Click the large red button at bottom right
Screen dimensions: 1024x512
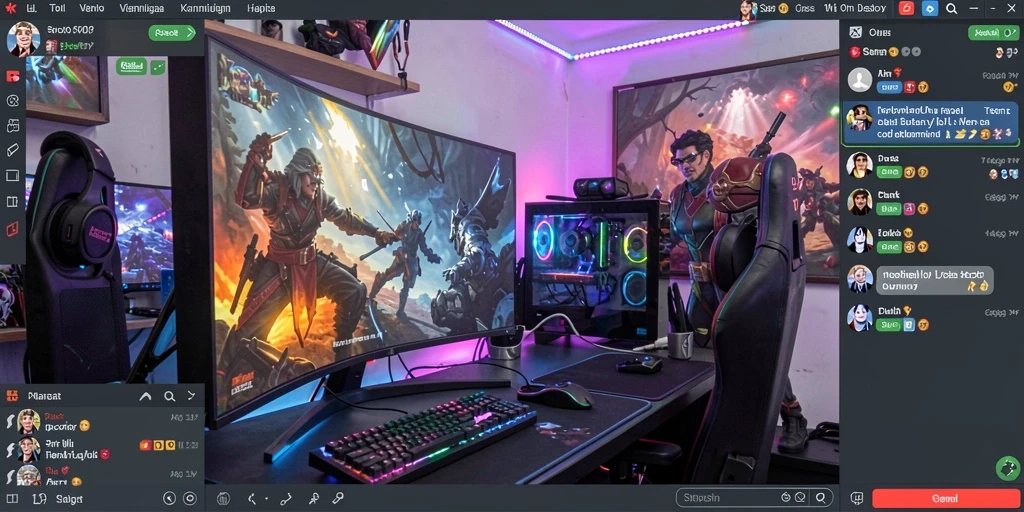(x=946, y=498)
